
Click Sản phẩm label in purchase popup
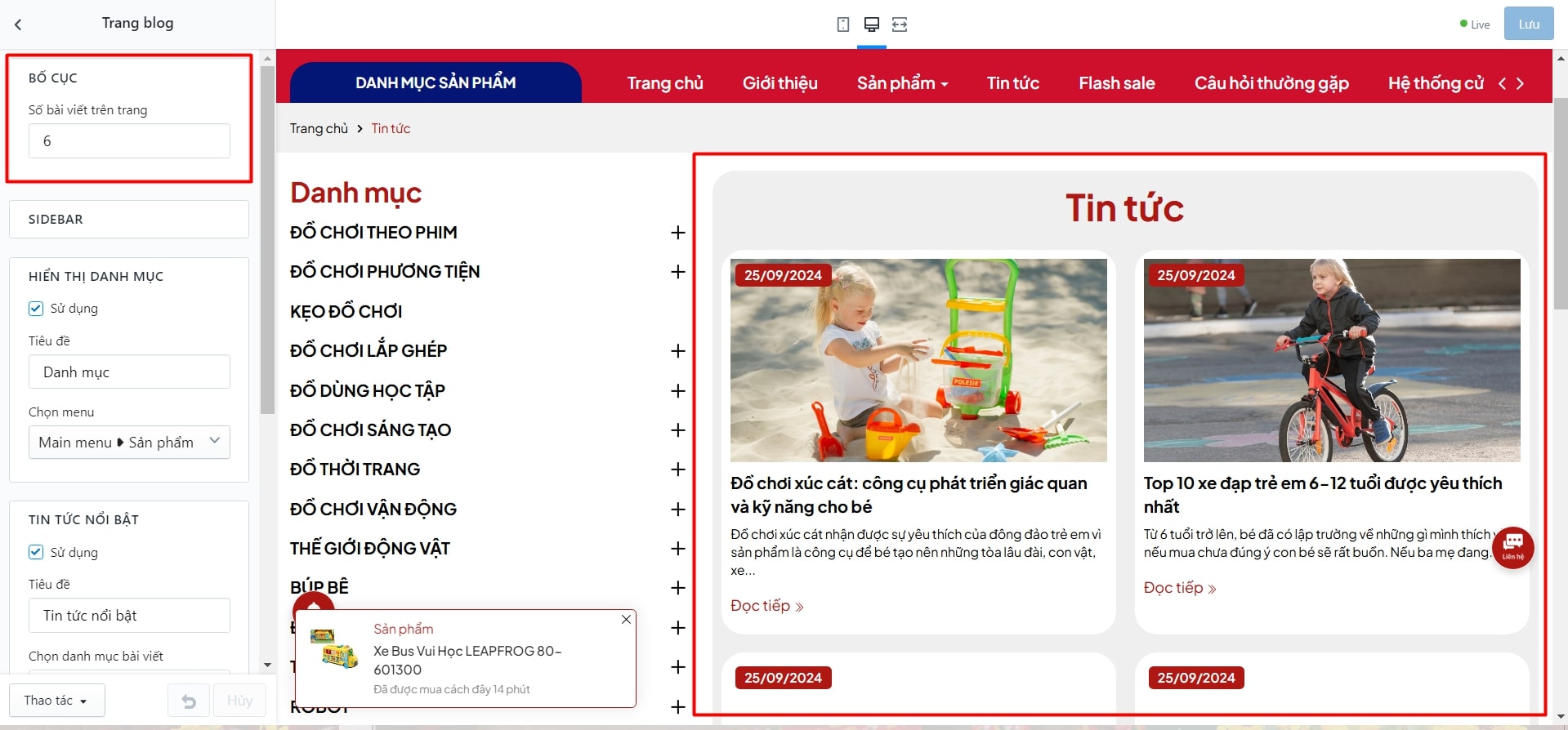point(404,629)
